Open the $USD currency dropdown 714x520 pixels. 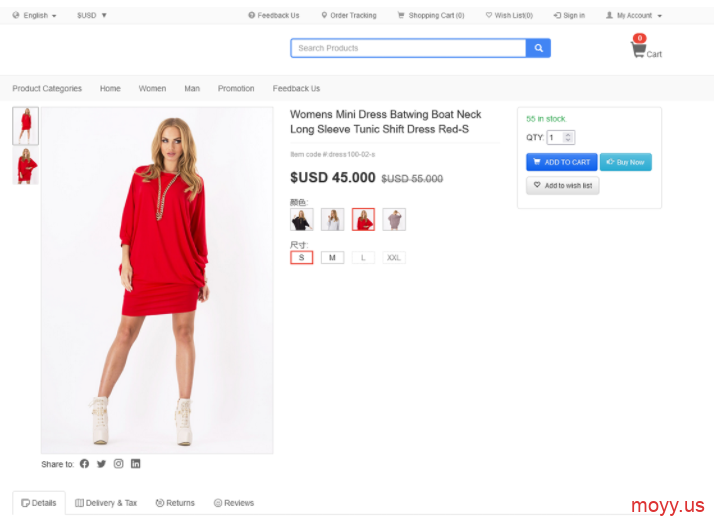click(92, 15)
